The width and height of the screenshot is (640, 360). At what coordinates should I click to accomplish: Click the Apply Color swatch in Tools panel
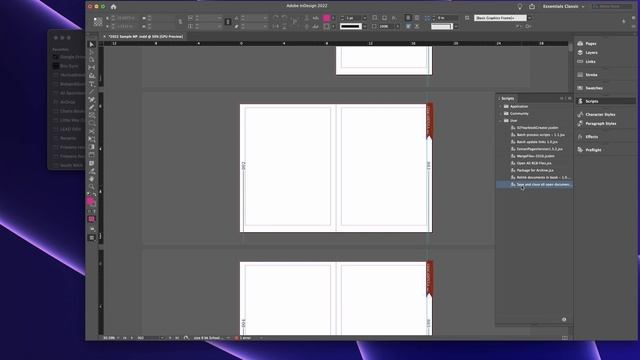pos(91,219)
